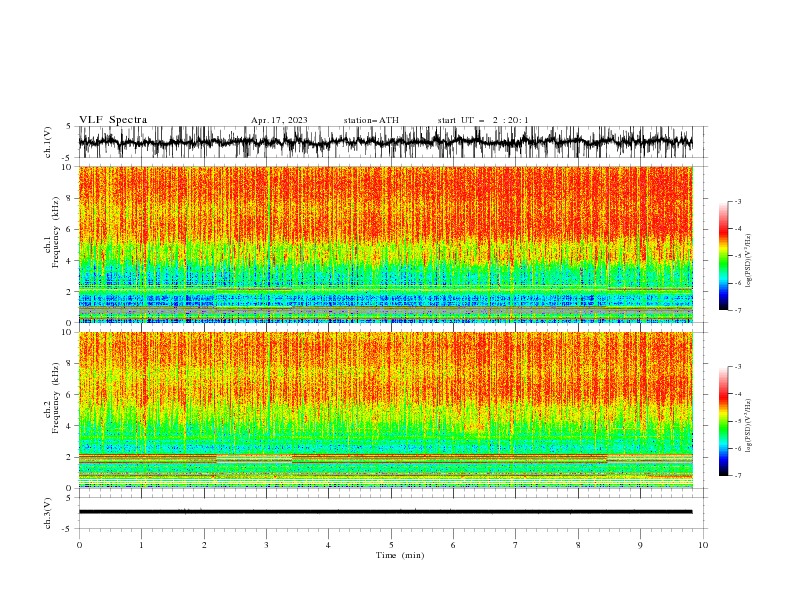Click the ch.1 "Frequency (kHz)" axis label
792x612 pixels.
(56, 232)
